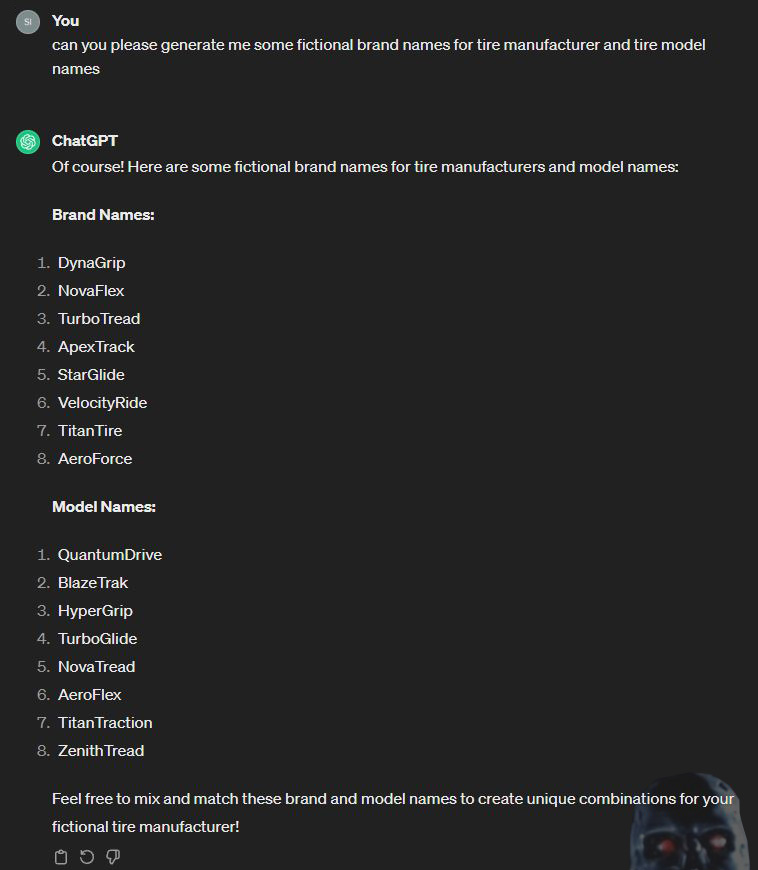
Task: Click the green ChatGPT logo avatar
Action: pyautogui.click(x=28, y=142)
